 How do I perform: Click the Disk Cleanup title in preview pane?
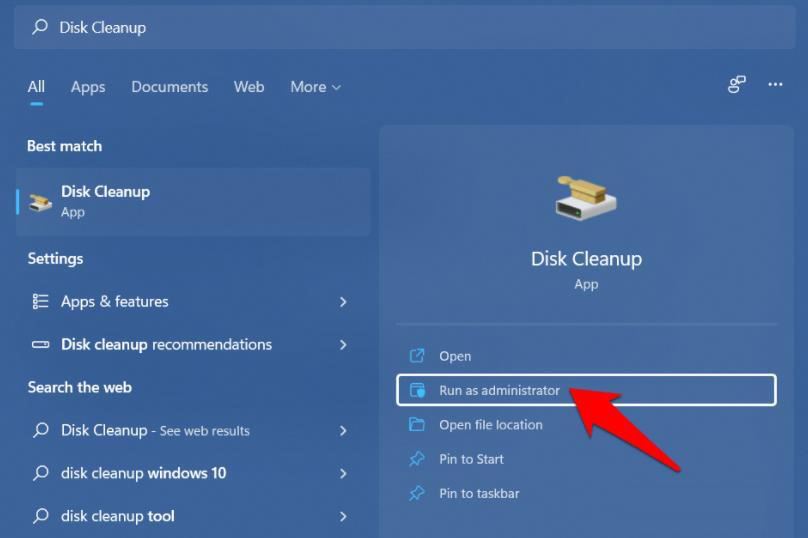pyautogui.click(x=586, y=258)
